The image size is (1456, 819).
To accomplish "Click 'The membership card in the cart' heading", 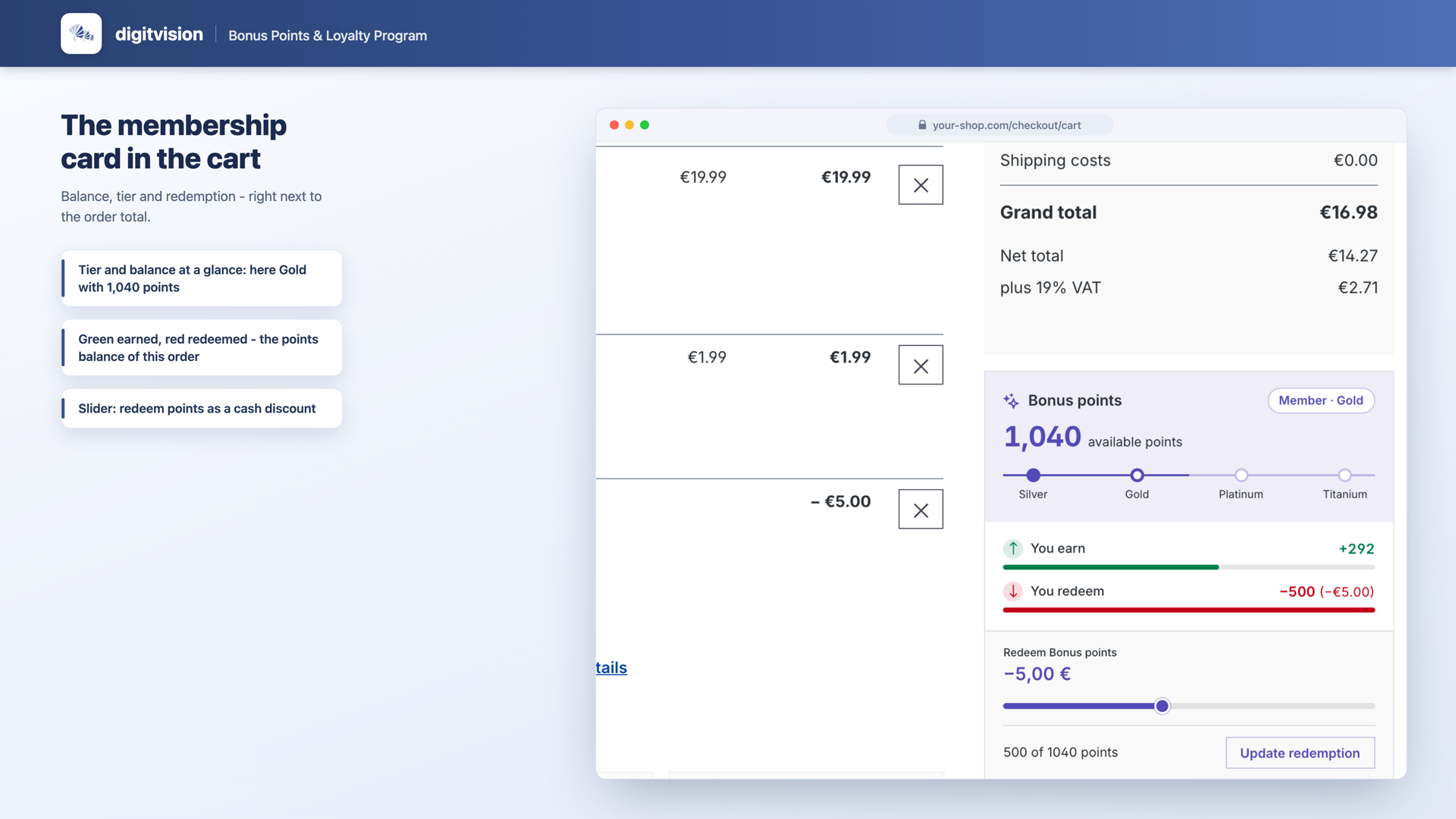I will tap(174, 142).
